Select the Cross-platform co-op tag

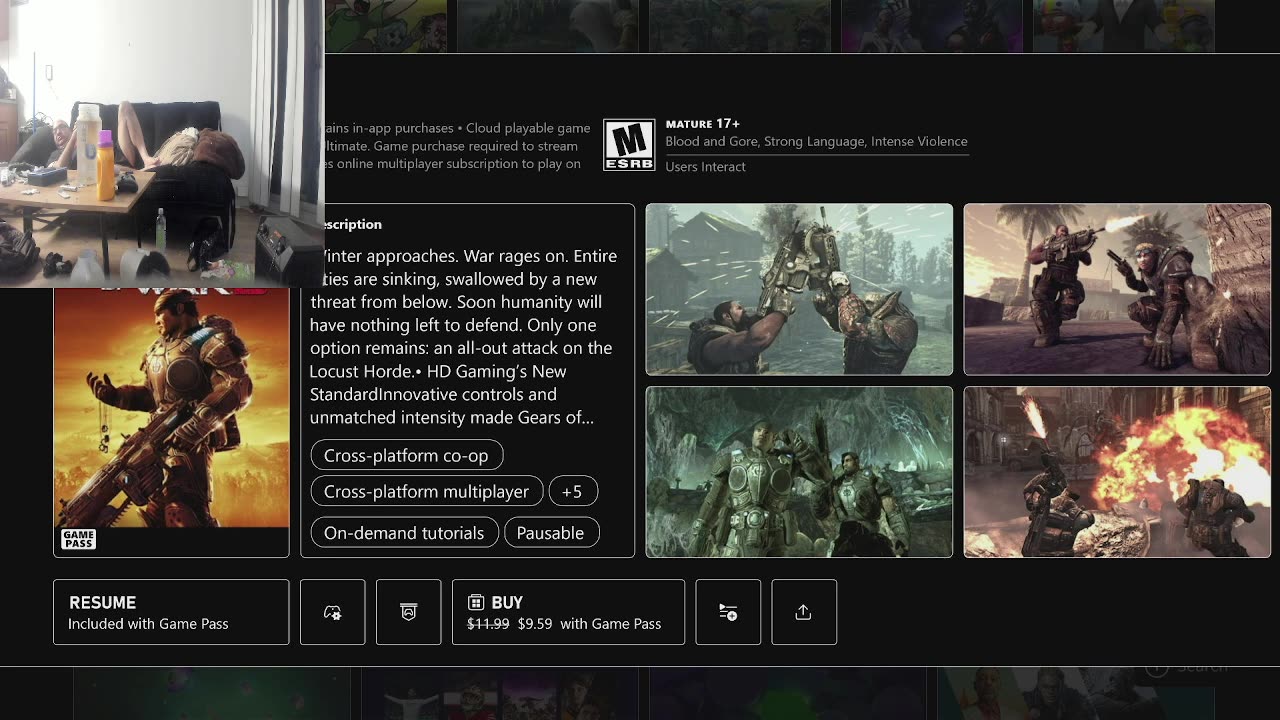tap(406, 455)
